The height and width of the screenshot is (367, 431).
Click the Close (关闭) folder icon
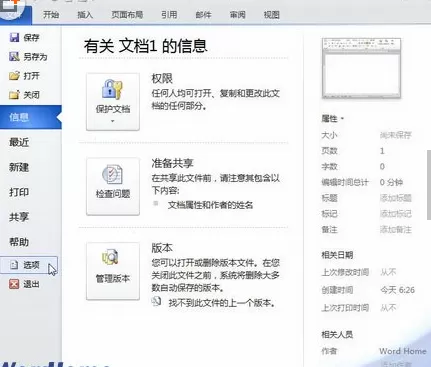14,95
